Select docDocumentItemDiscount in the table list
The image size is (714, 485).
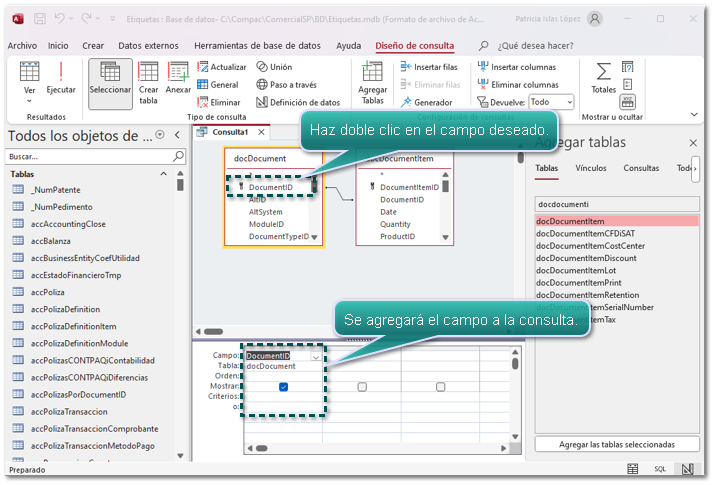tap(586, 258)
